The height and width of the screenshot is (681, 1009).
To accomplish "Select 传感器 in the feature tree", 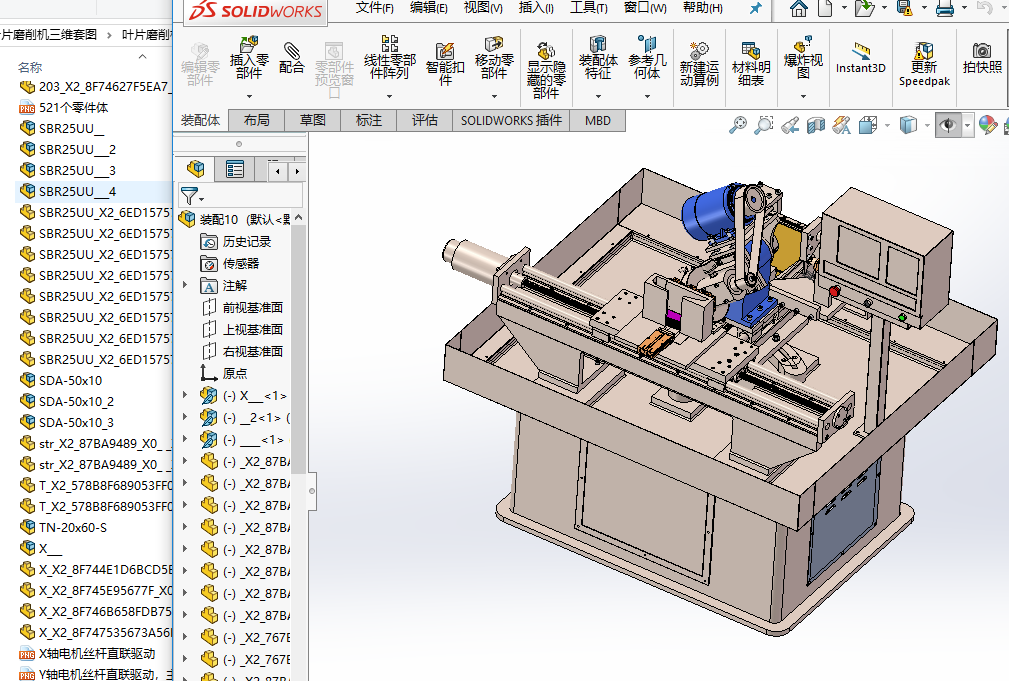I will coord(230,263).
